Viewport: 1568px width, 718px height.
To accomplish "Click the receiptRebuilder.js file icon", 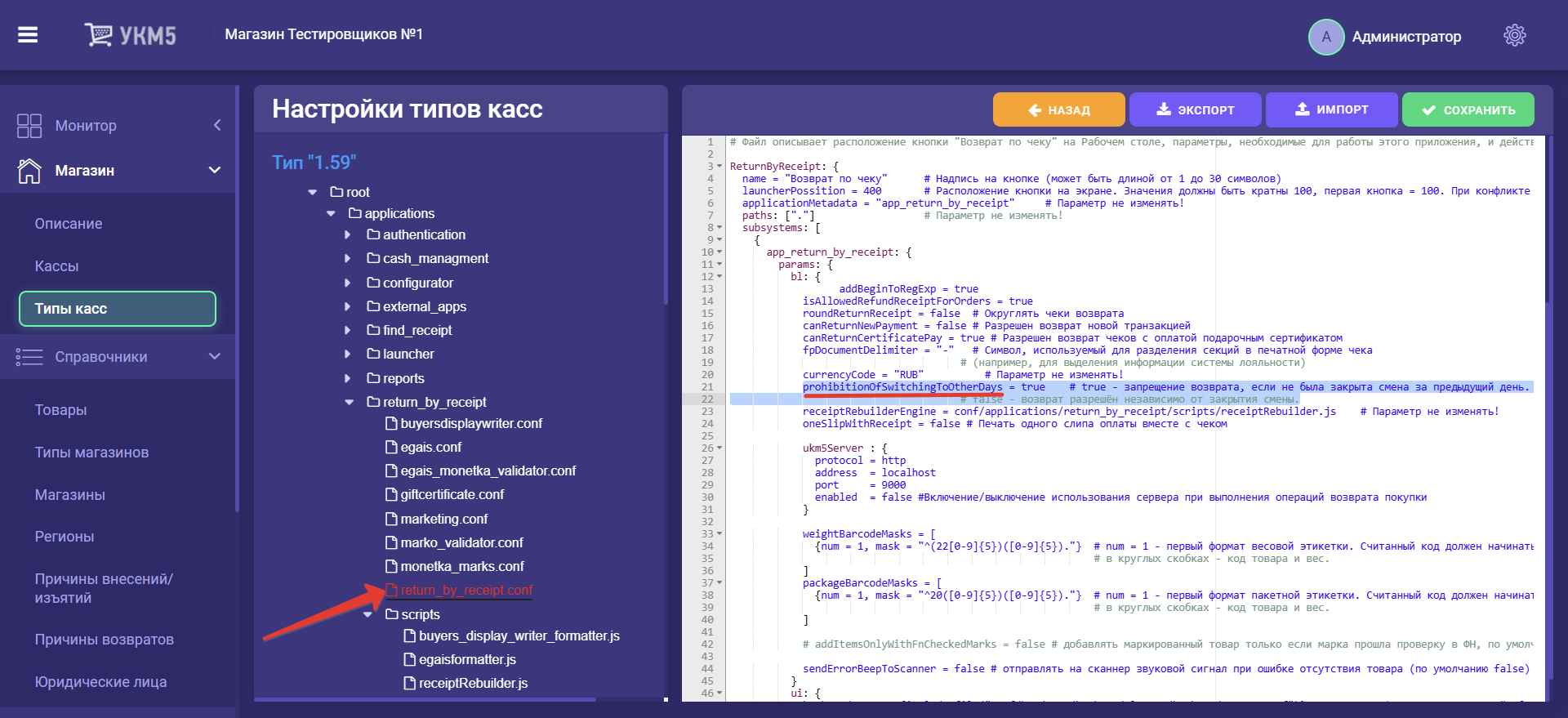I will coord(410,683).
